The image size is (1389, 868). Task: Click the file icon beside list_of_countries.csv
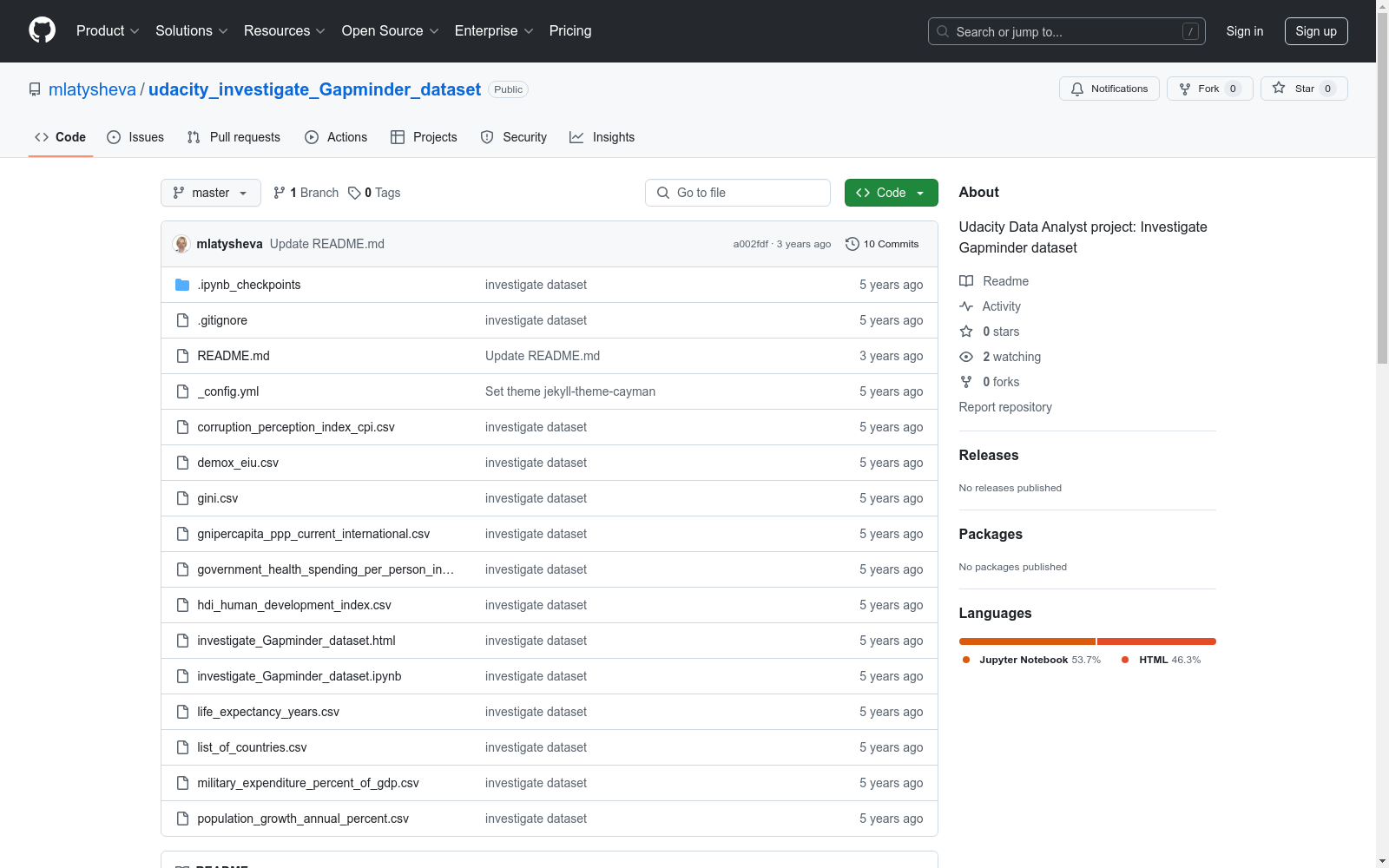coord(182,747)
